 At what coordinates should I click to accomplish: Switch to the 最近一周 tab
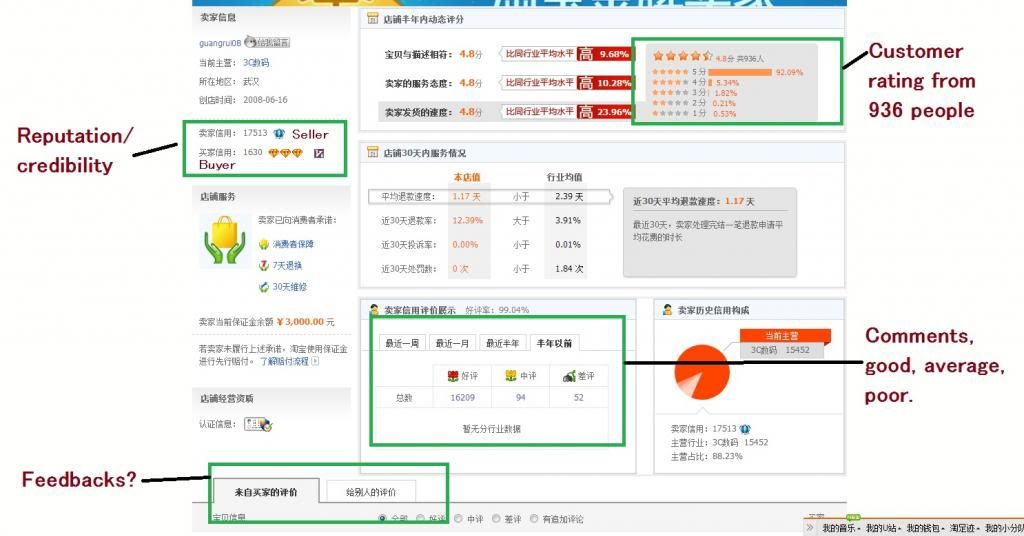[x=402, y=343]
